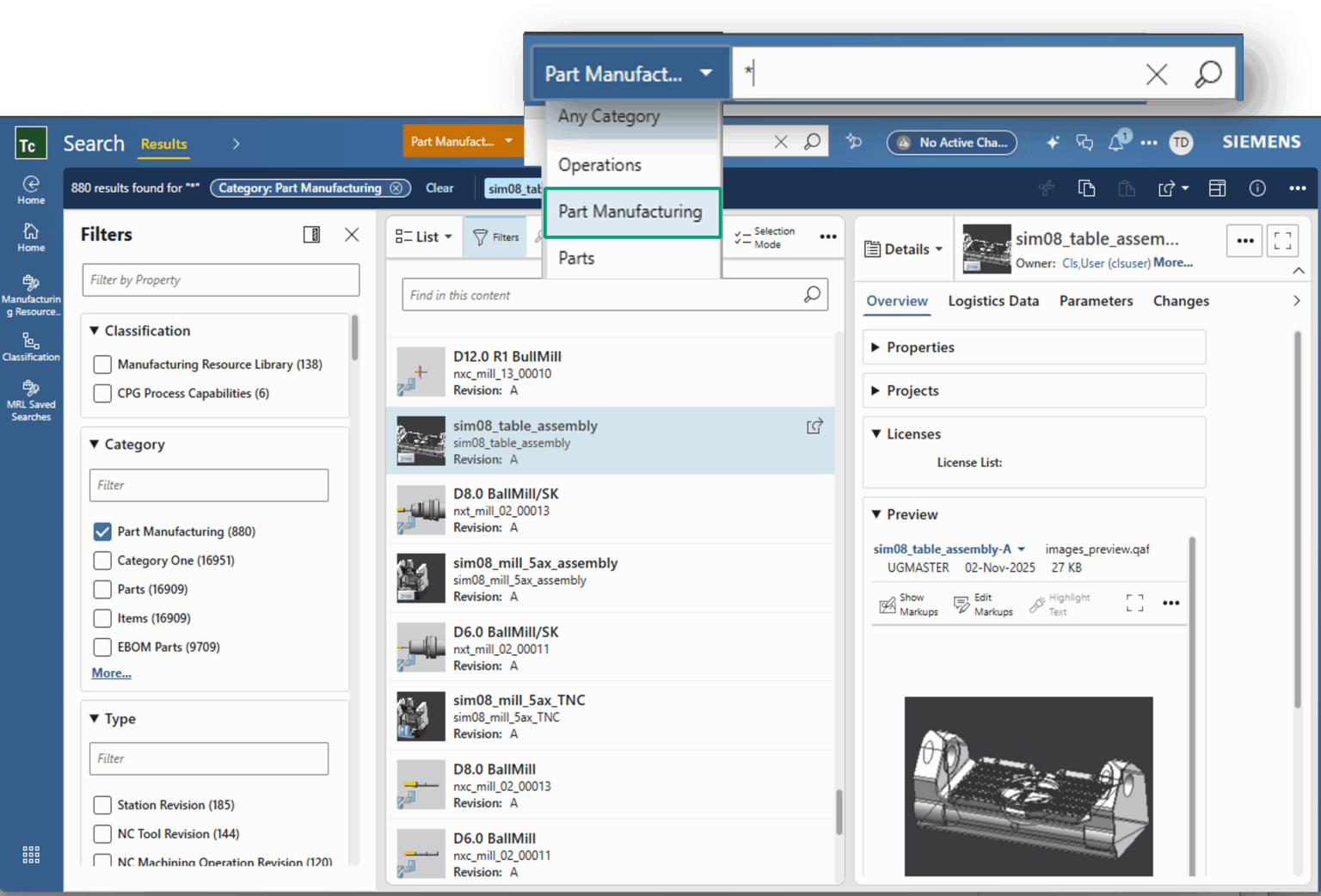Click search icon in Find in this content
Viewport: 1321px width, 896px height.
(812, 295)
